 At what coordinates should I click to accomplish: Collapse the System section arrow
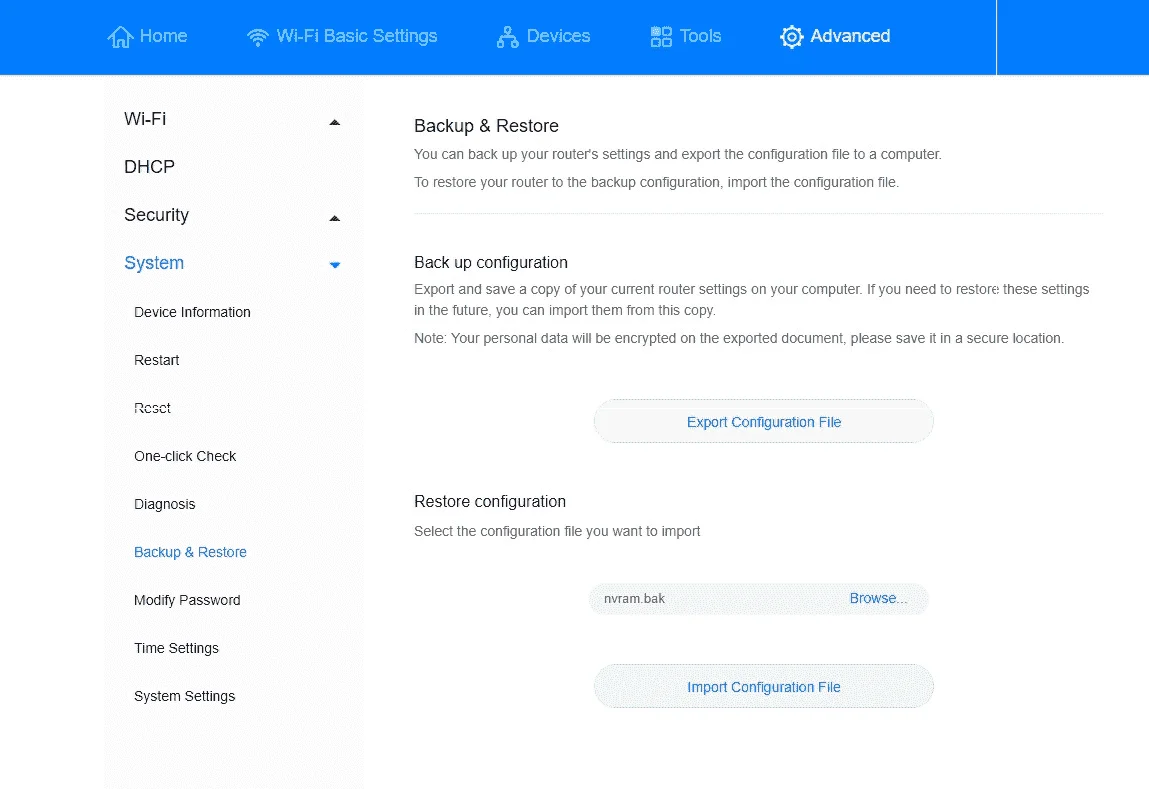335,265
